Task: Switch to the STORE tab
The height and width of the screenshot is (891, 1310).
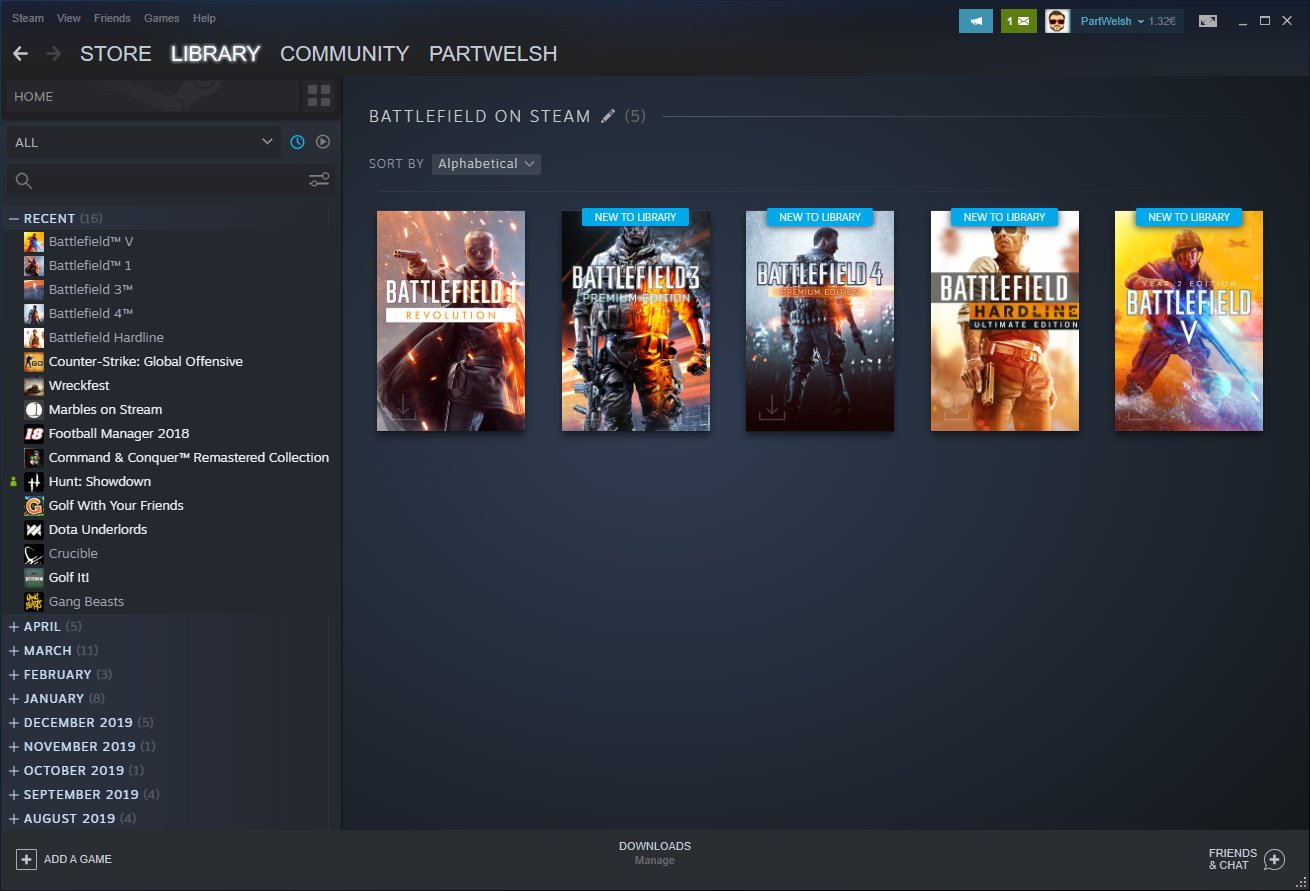Action: click(x=116, y=53)
